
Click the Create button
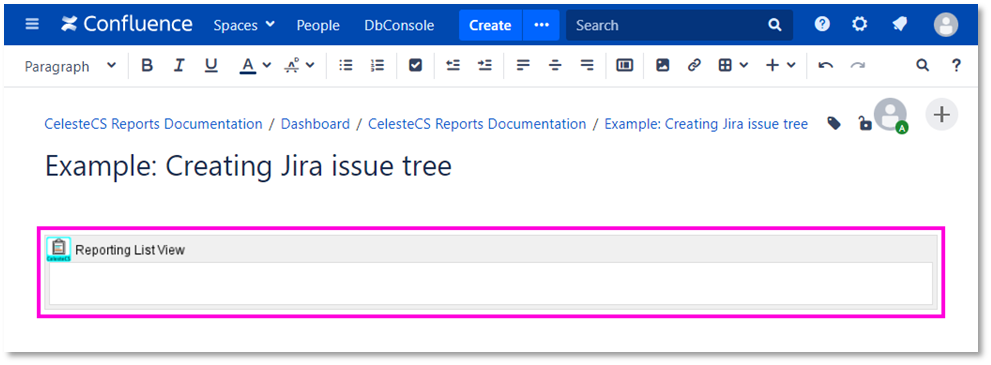point(490,25)
